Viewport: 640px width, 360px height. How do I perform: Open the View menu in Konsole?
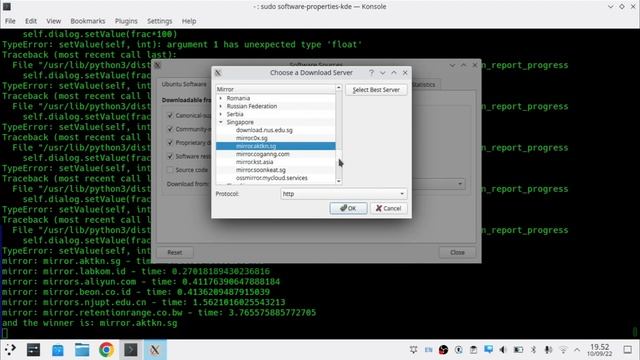[x=53, y=21]
